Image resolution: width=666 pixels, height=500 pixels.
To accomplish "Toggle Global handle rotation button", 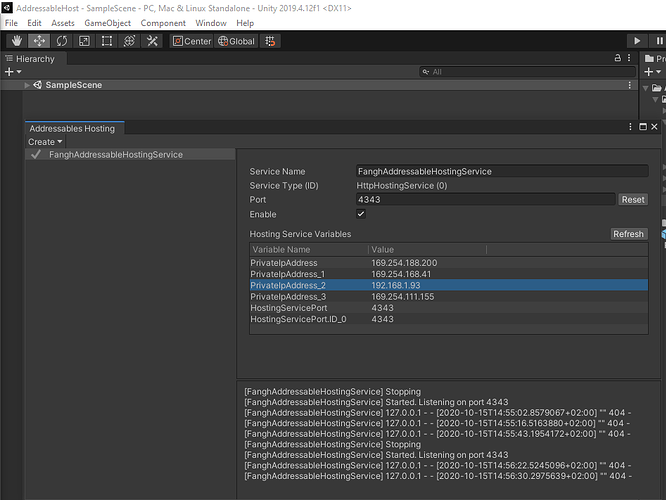I will (237, 41).
